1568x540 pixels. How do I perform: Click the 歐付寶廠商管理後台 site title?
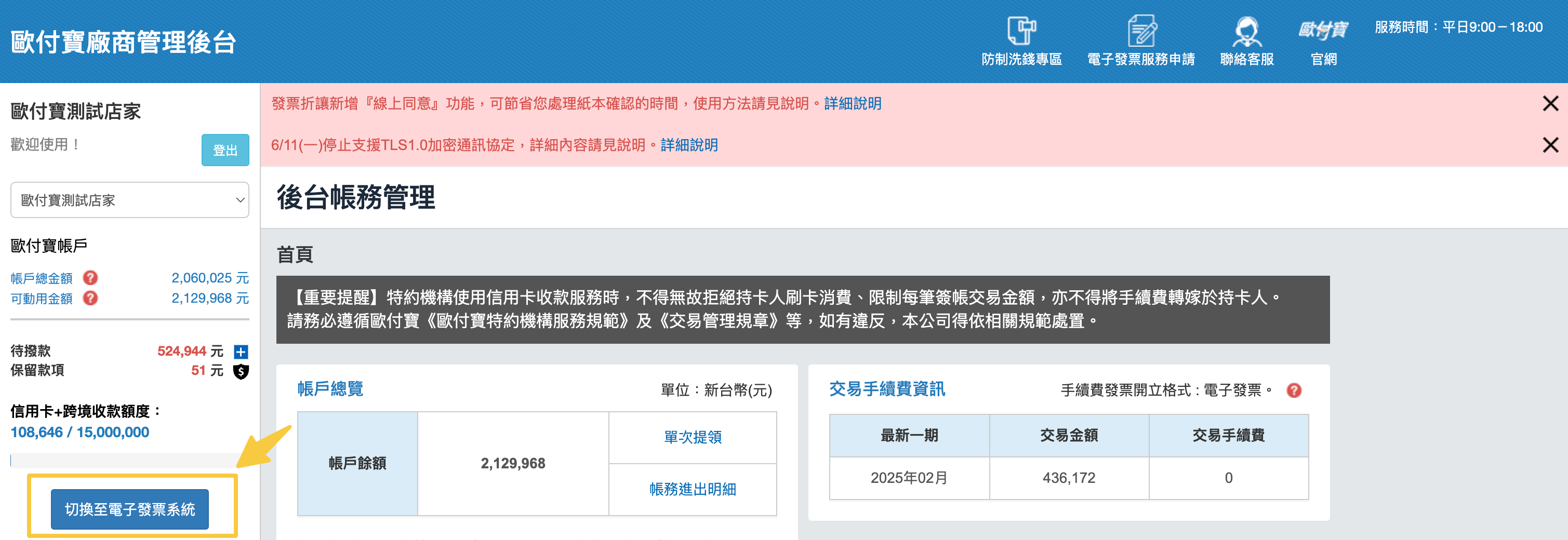pyautogui.click(x=124, y=42)
